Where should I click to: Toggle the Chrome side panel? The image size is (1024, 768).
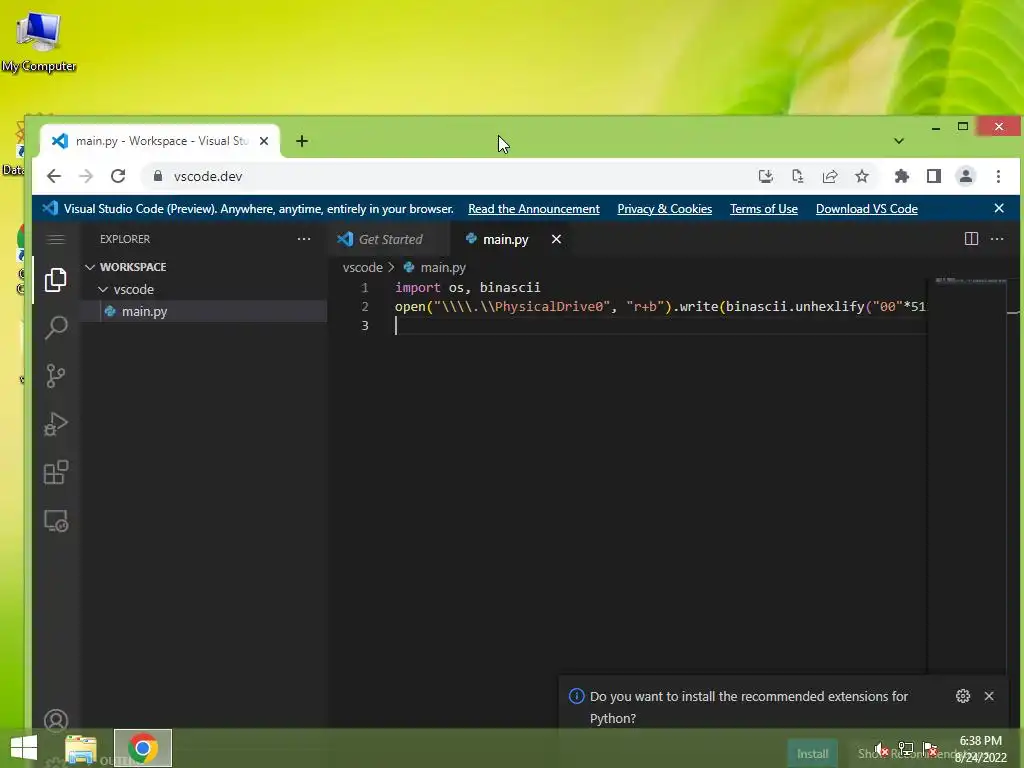tap(934, 176)
